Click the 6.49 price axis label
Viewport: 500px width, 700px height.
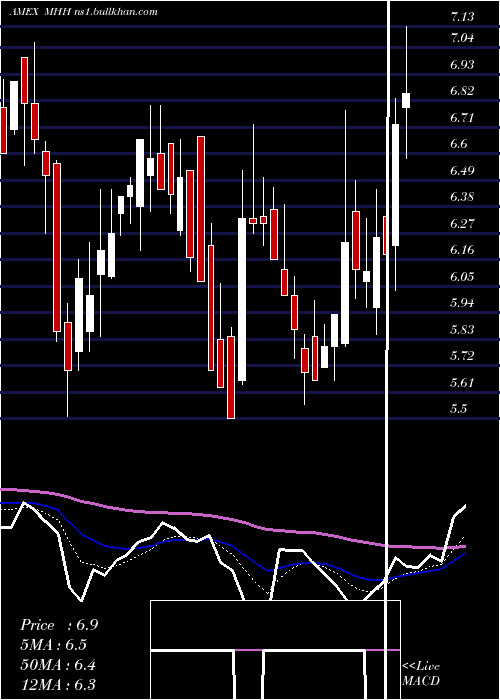(462, 171)
